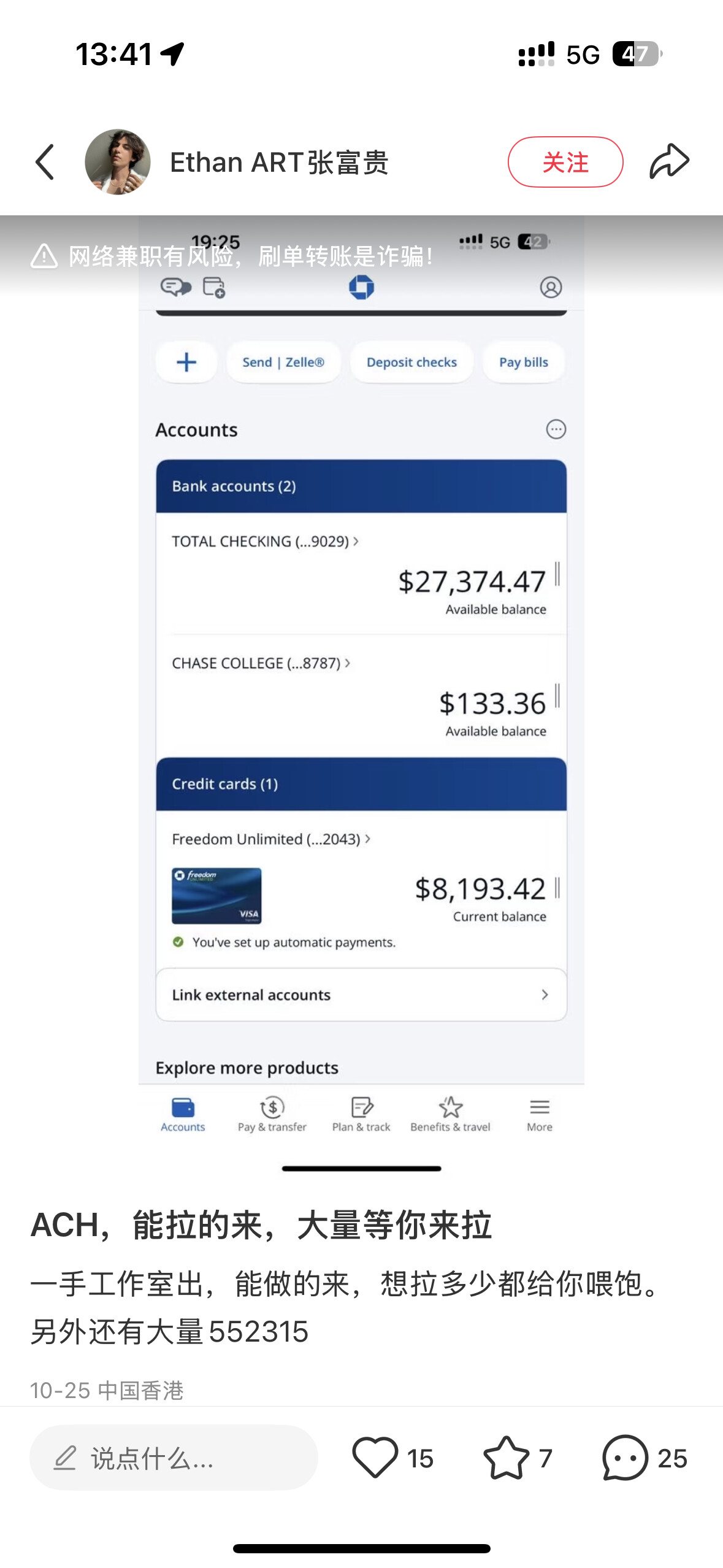This screenshot has height=1568, width=723.
Task: Open comments via speech bubble icon
Action: [x=625, y=1457]
